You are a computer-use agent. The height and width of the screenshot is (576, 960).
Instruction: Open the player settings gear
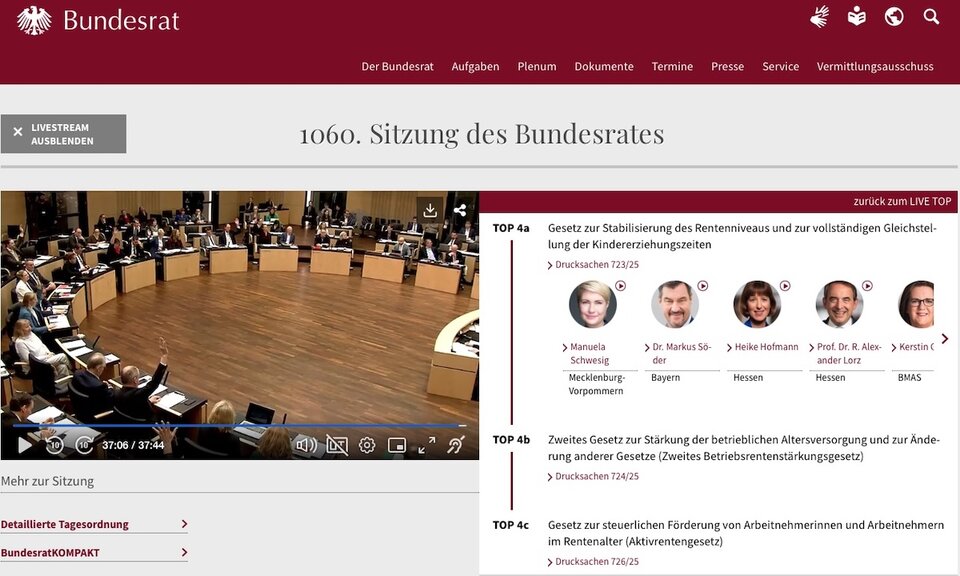click(x=366, y=444)
